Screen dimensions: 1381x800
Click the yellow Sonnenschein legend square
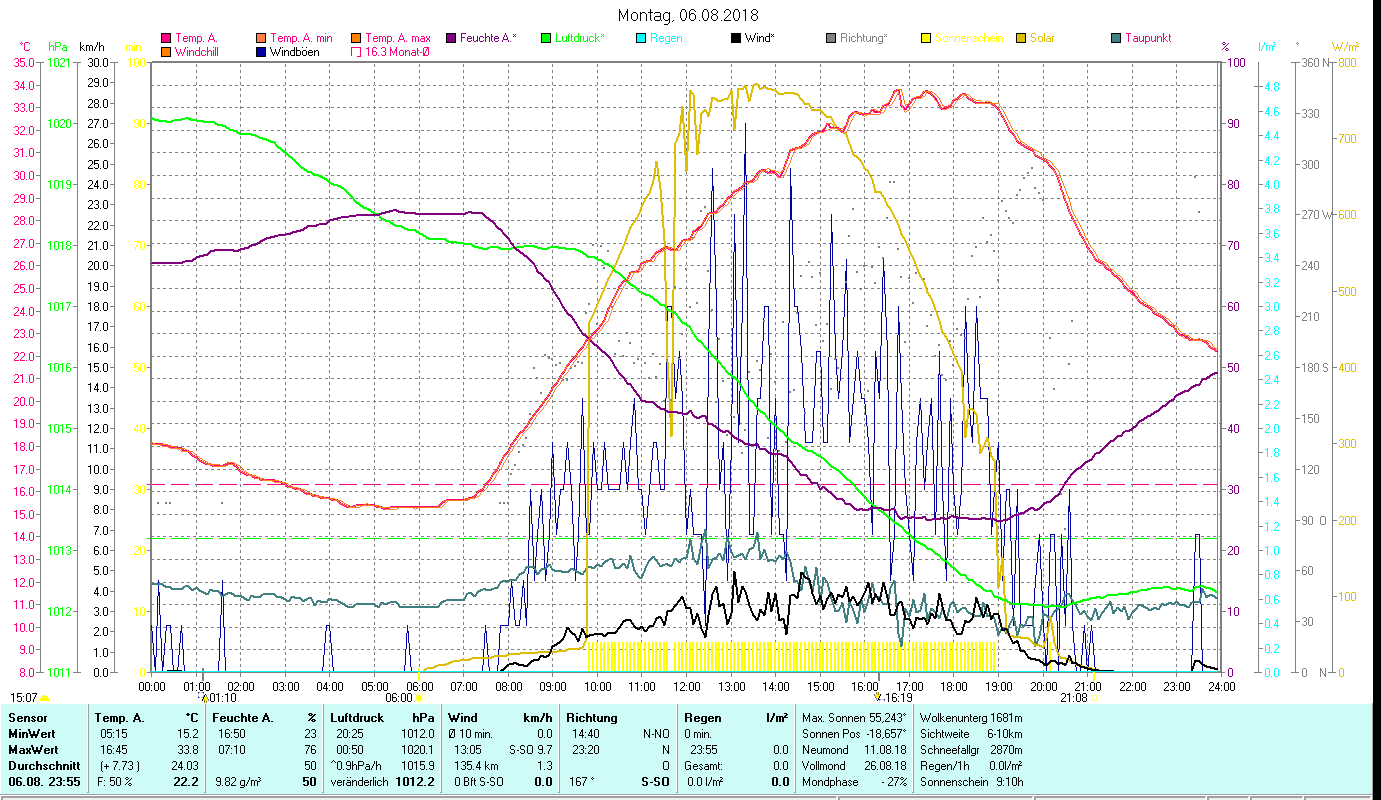point(926,39)
